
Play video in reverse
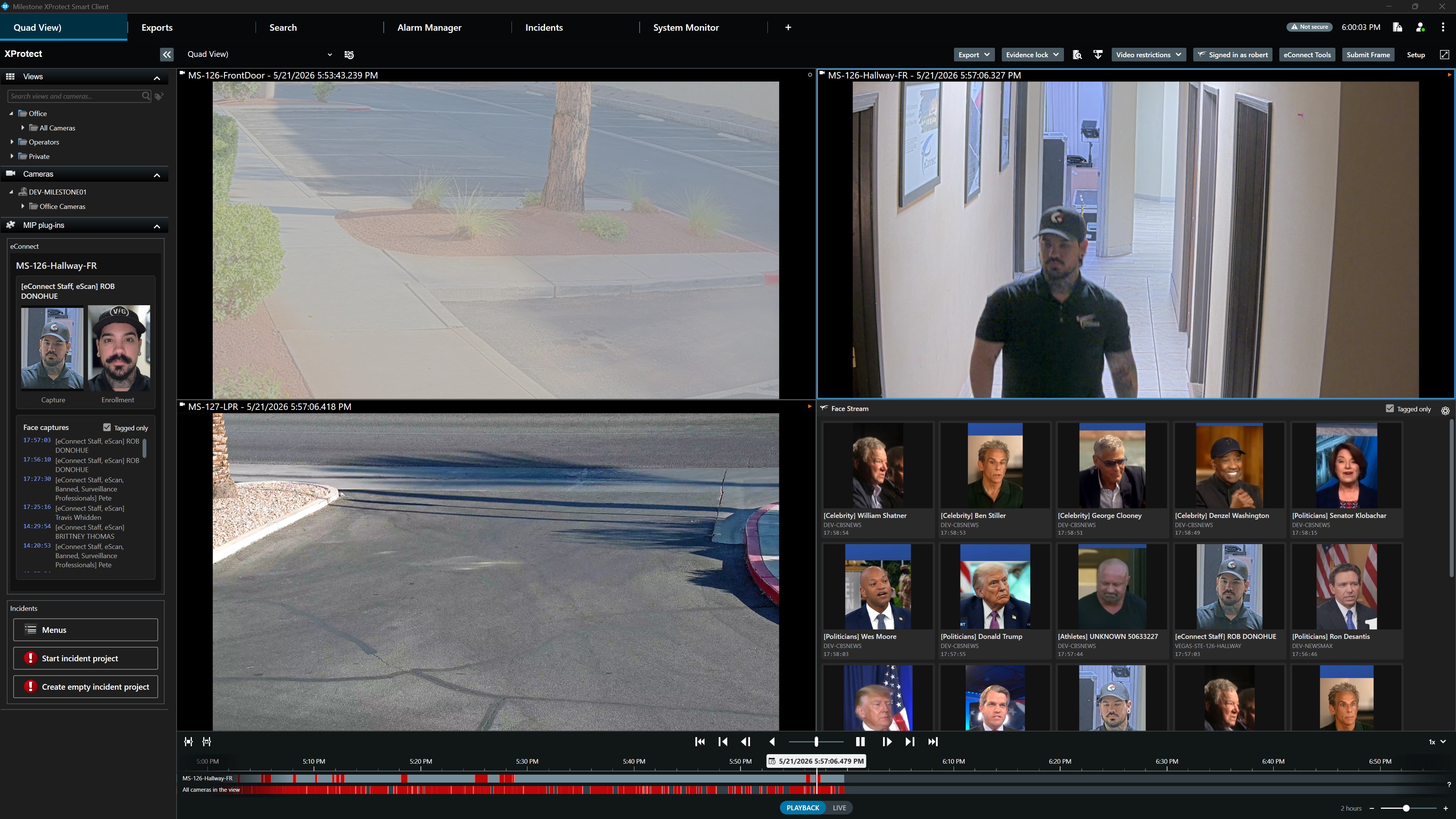[x=772, y=742]
